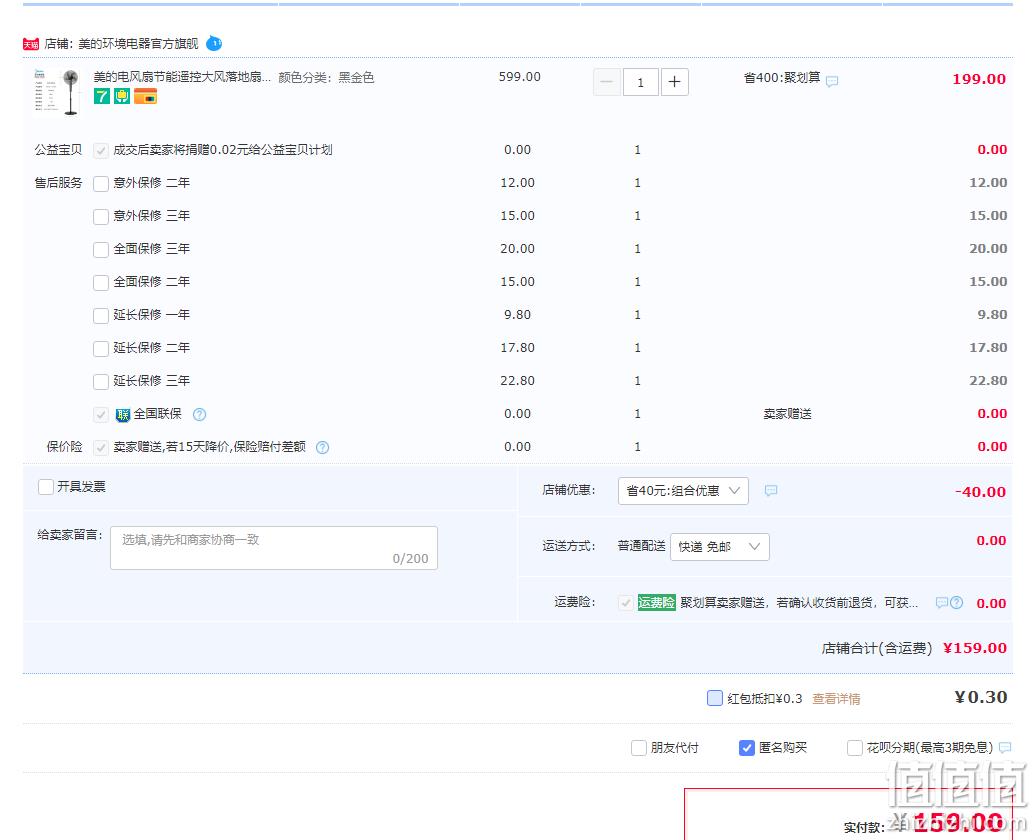
Task: Click the 0/200 character counter
Action: [410, 558]
